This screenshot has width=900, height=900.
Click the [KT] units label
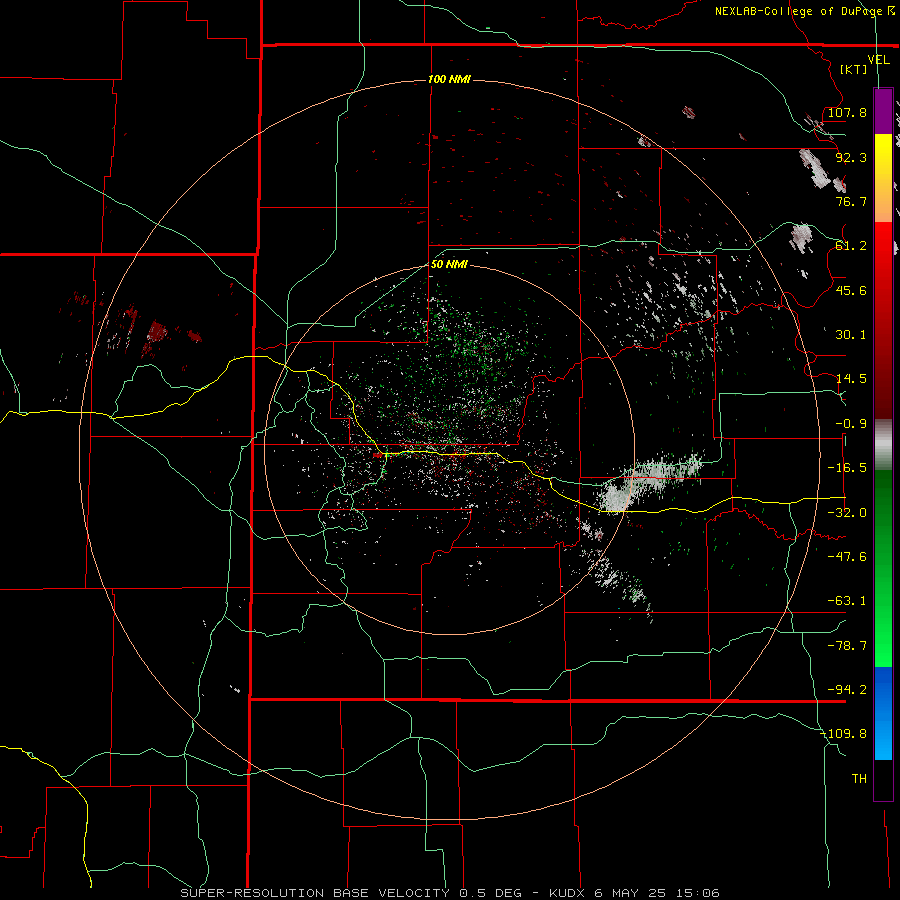tap(854, 69)
